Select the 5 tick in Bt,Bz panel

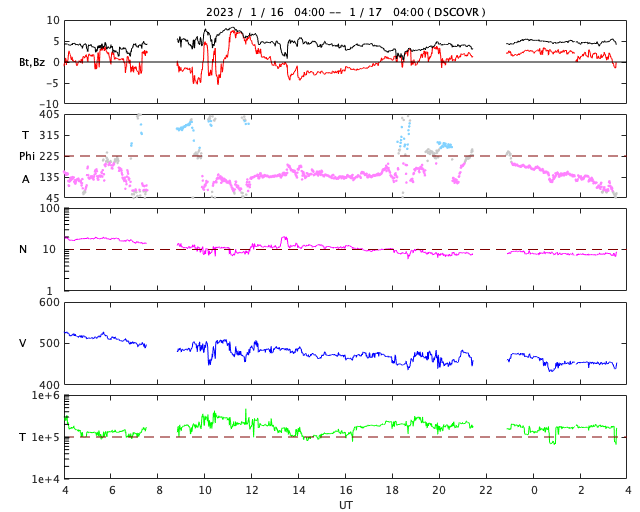pos(56,41)
